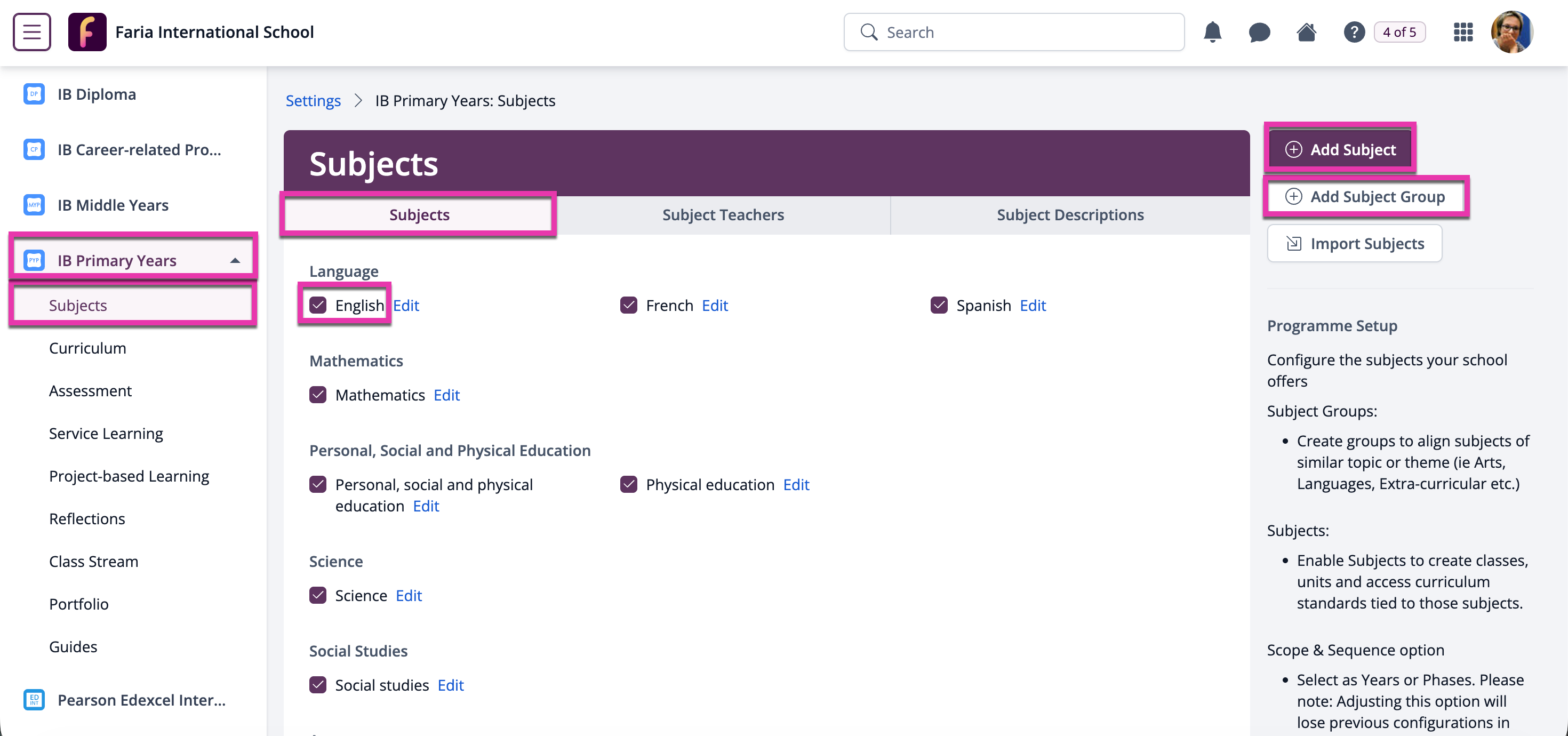Edit the French subject
The height and width of the screenshot is (736, 1568).
(x=715, y=305)
